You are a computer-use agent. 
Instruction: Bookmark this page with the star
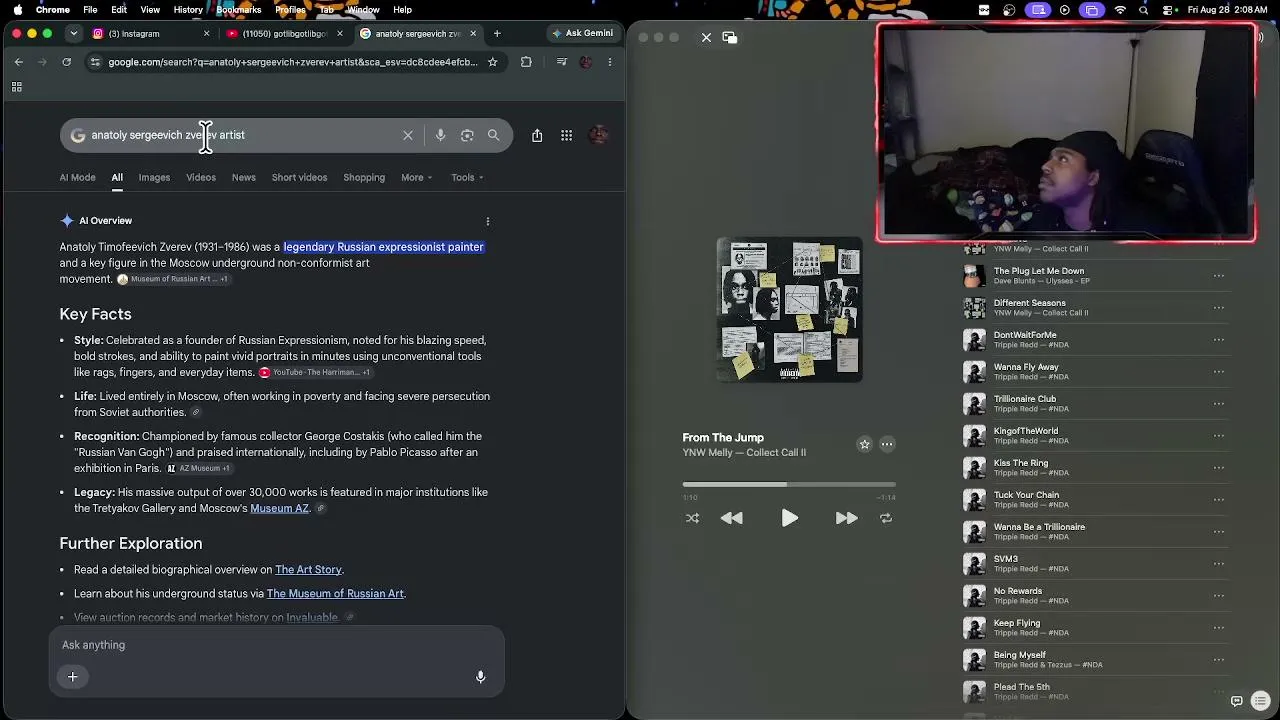492,62
